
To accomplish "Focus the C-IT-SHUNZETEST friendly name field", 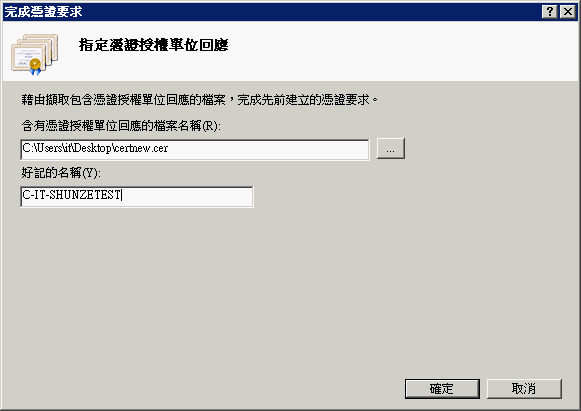I will tap(137, 196).
